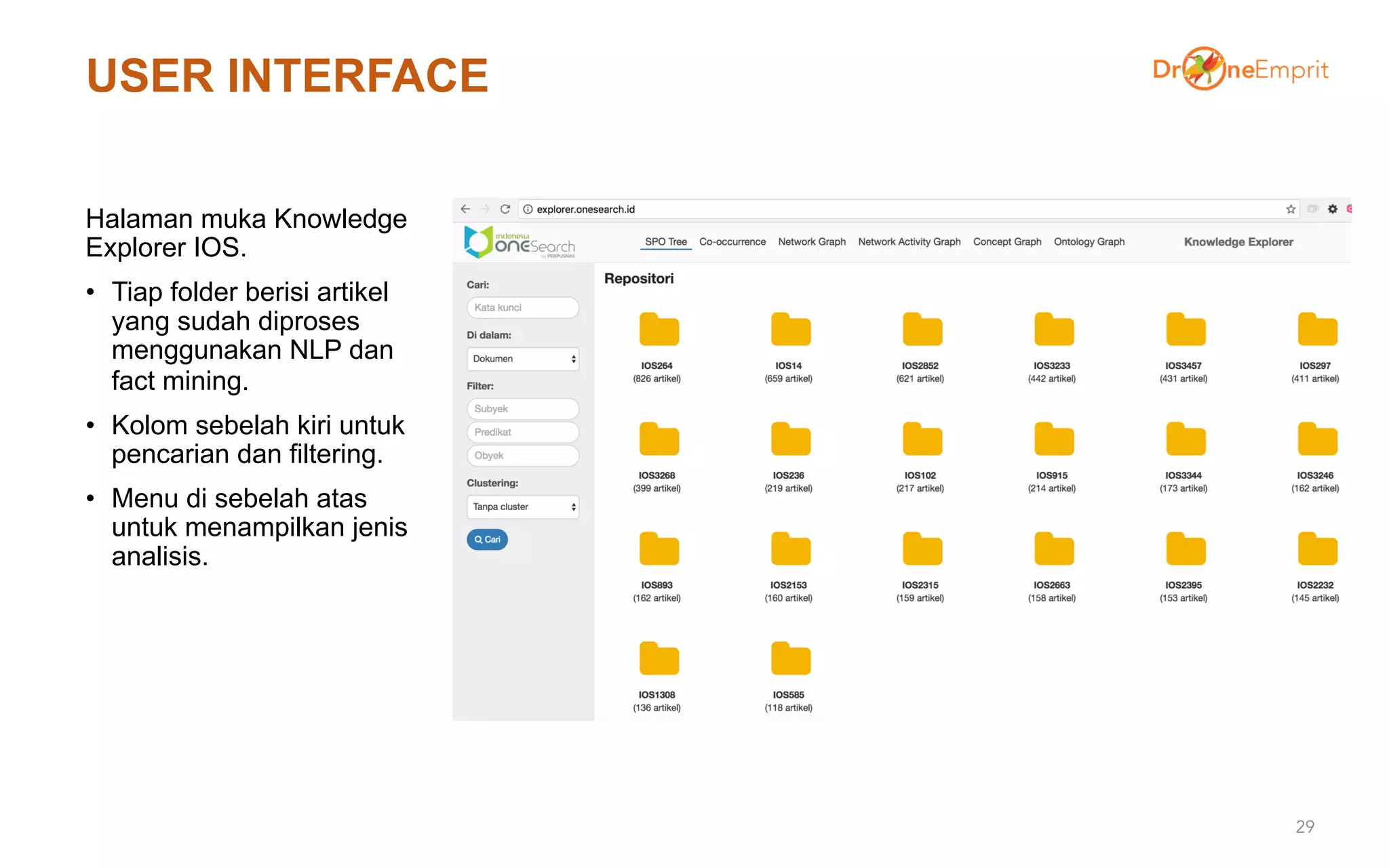
Task: Open the IOS3246 folder icon
Action: 1316,439
